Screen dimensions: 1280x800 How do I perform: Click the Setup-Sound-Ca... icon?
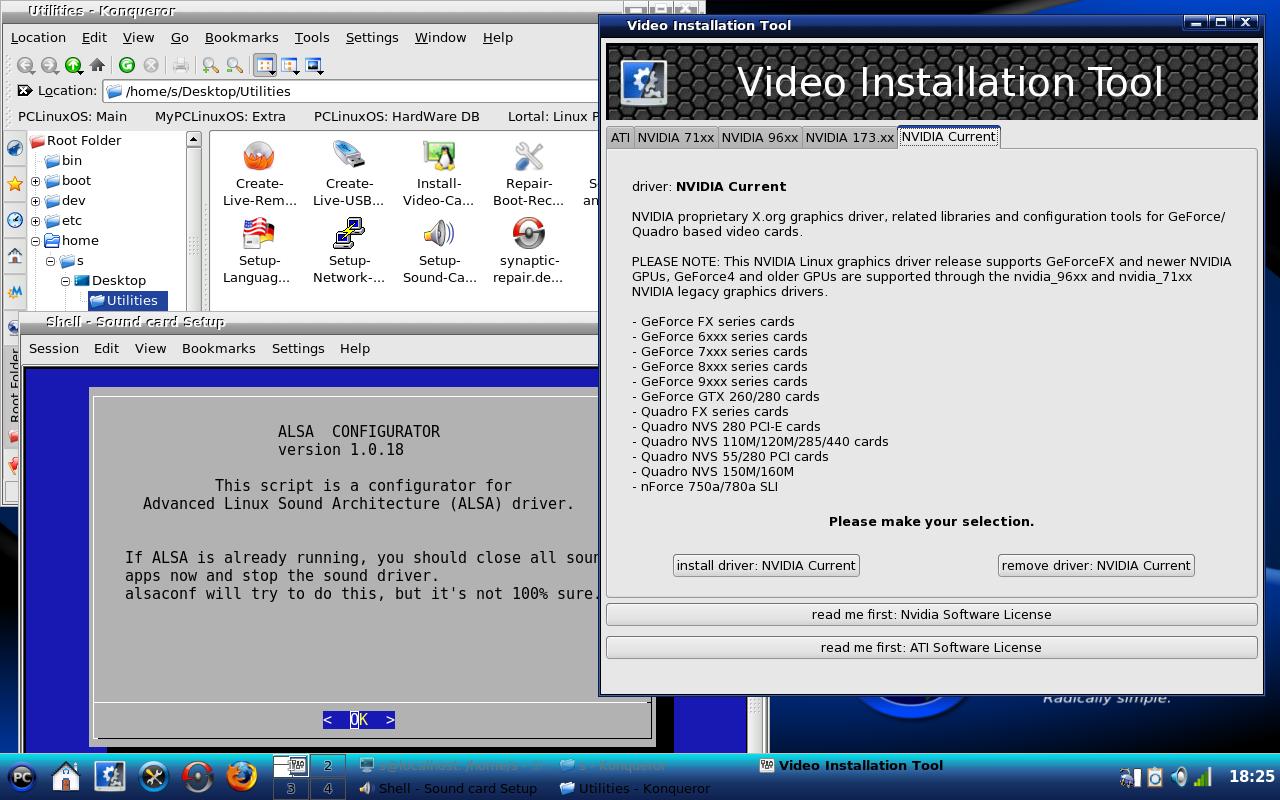(439, 250)
